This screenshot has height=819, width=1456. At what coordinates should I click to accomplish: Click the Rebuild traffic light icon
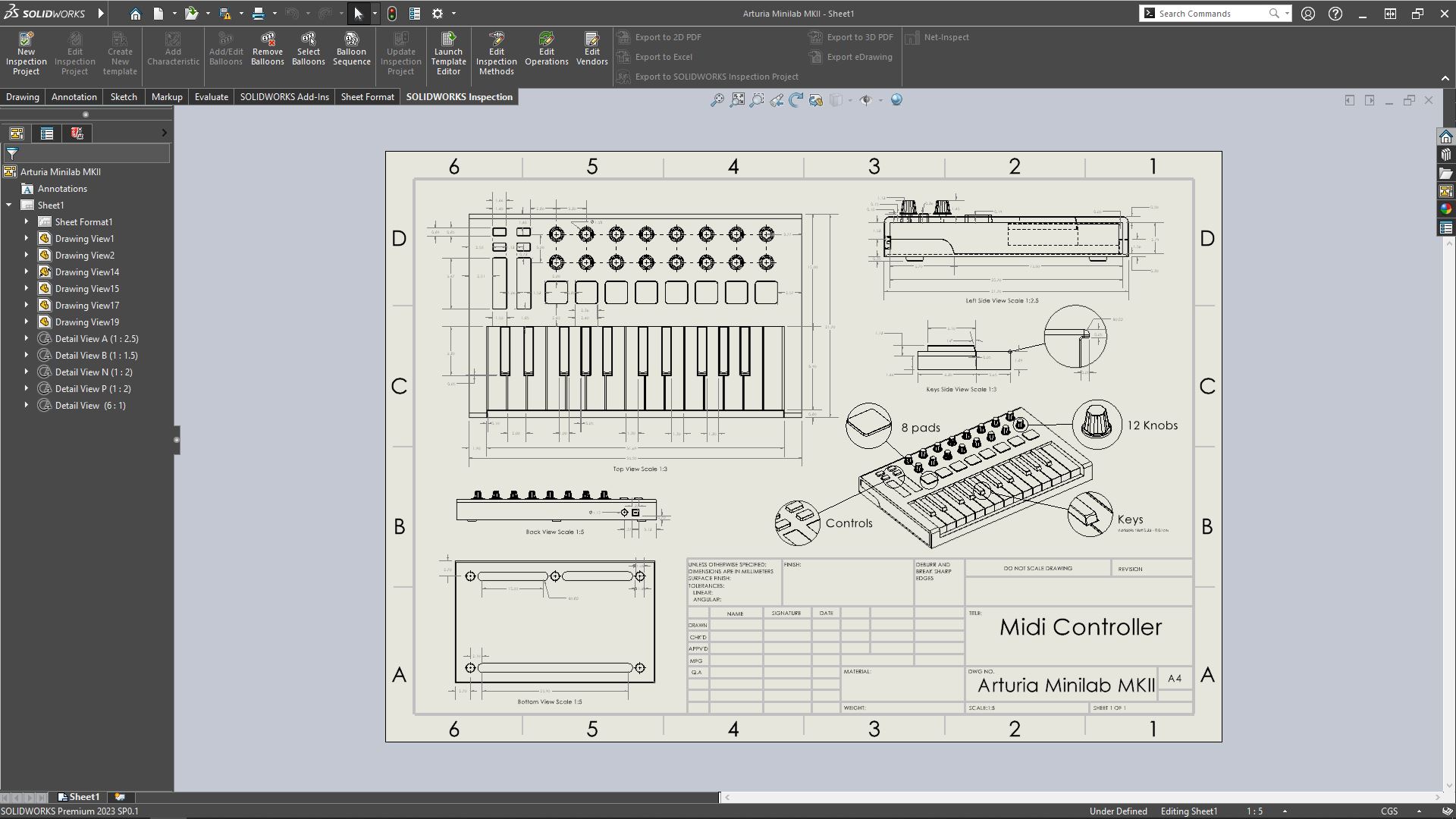[391, 14]
